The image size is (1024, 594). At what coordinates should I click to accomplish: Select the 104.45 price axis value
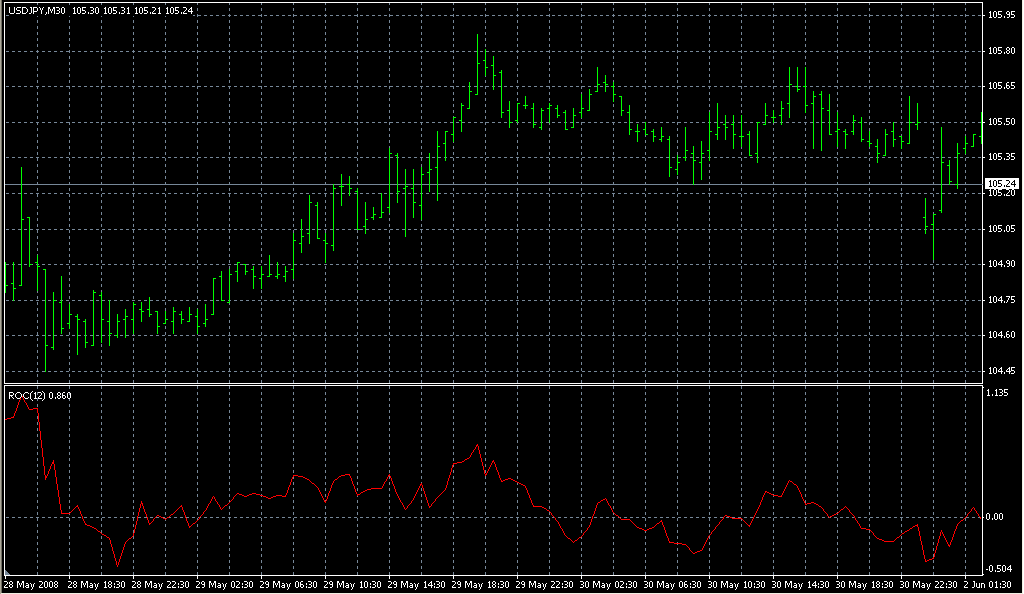tap(1001, 371)
